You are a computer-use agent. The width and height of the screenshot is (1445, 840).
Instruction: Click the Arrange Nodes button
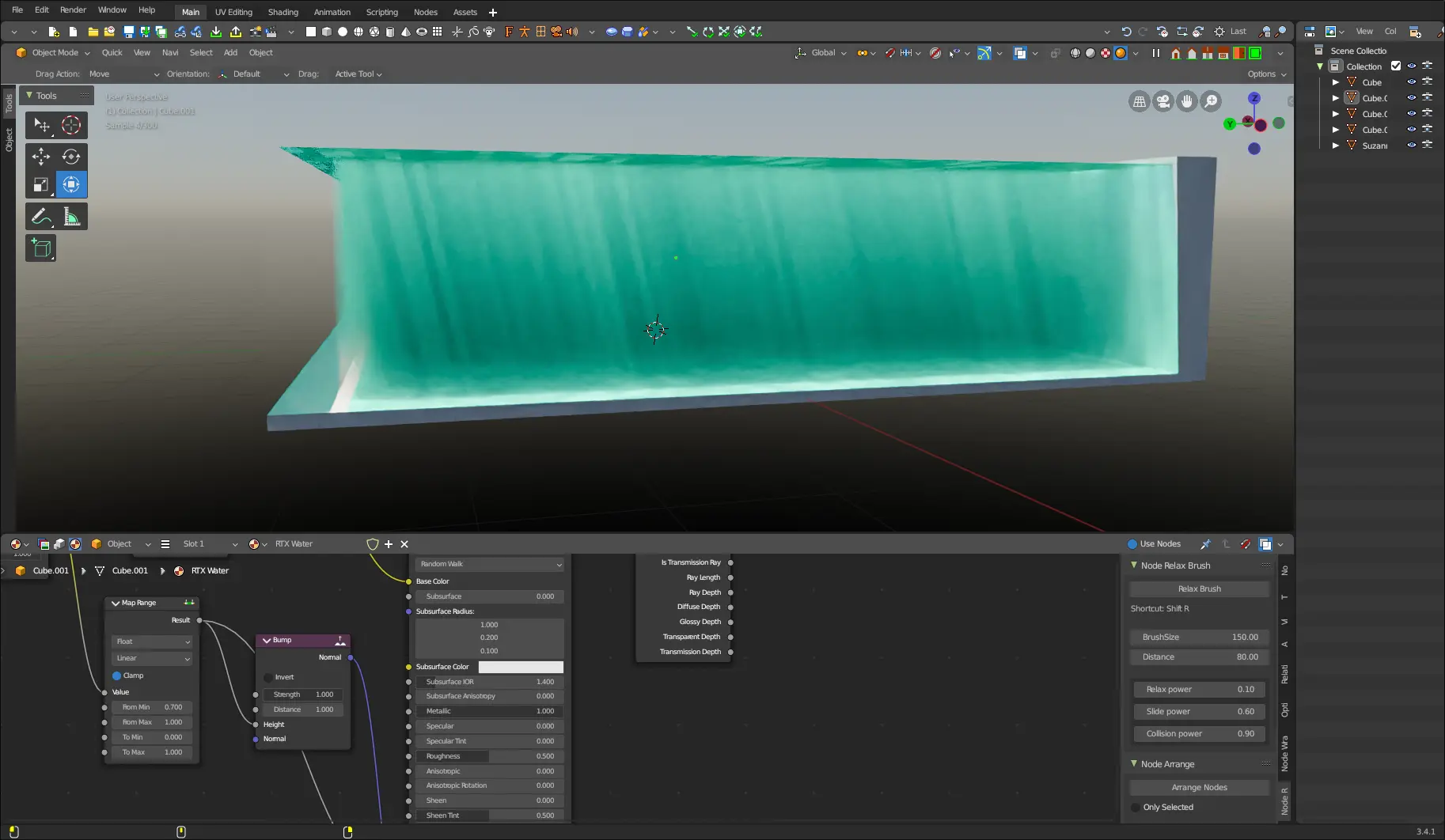[x=1198, y=787]
